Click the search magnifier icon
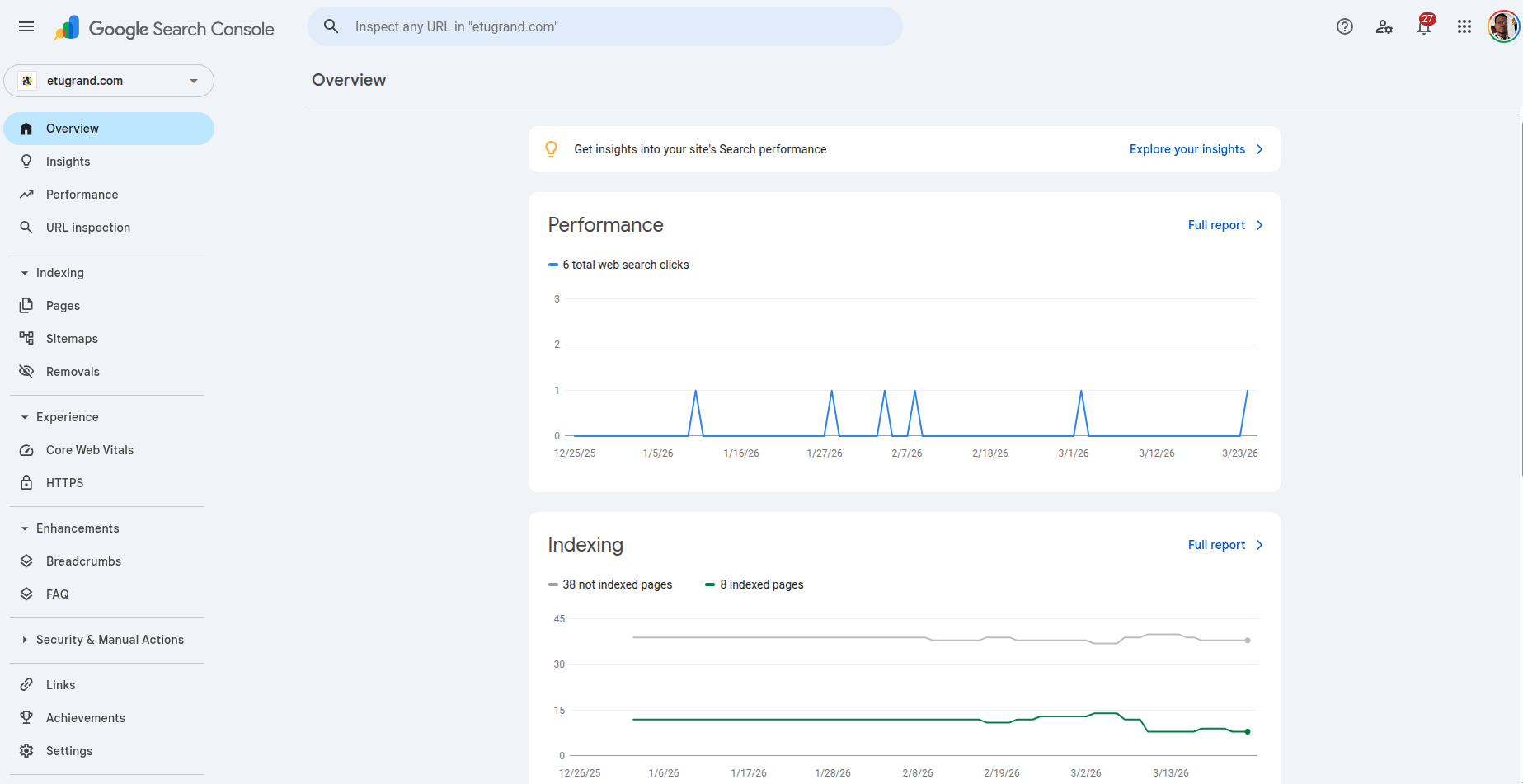Screen dimensions: 1523x784 (331, 26)
